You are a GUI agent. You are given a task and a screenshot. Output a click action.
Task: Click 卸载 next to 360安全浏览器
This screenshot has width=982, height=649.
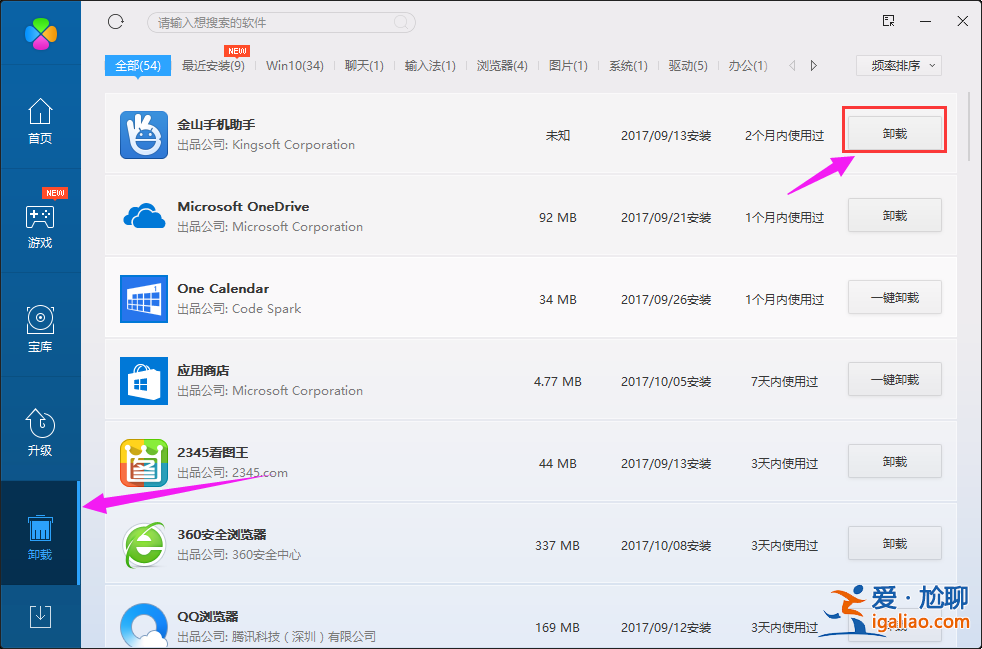(894, 543)
